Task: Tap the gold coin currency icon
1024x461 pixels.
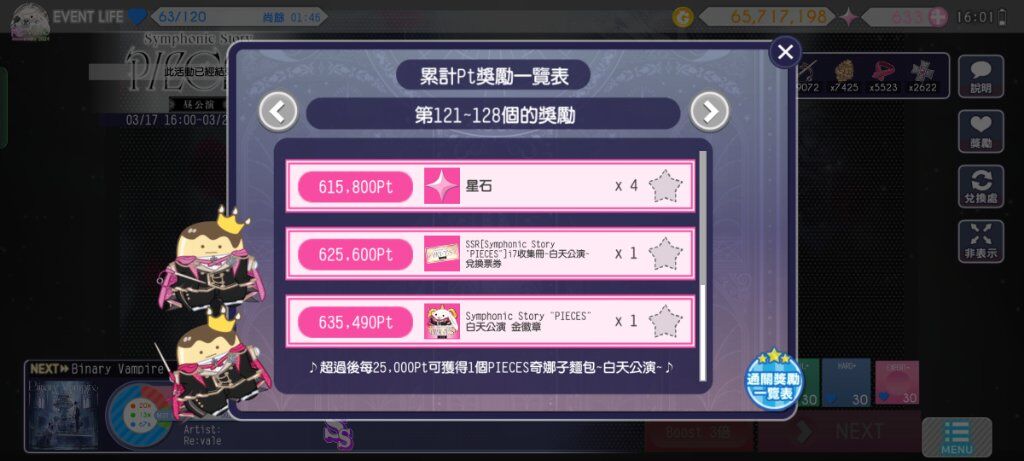Action: (x=683, y=17)
